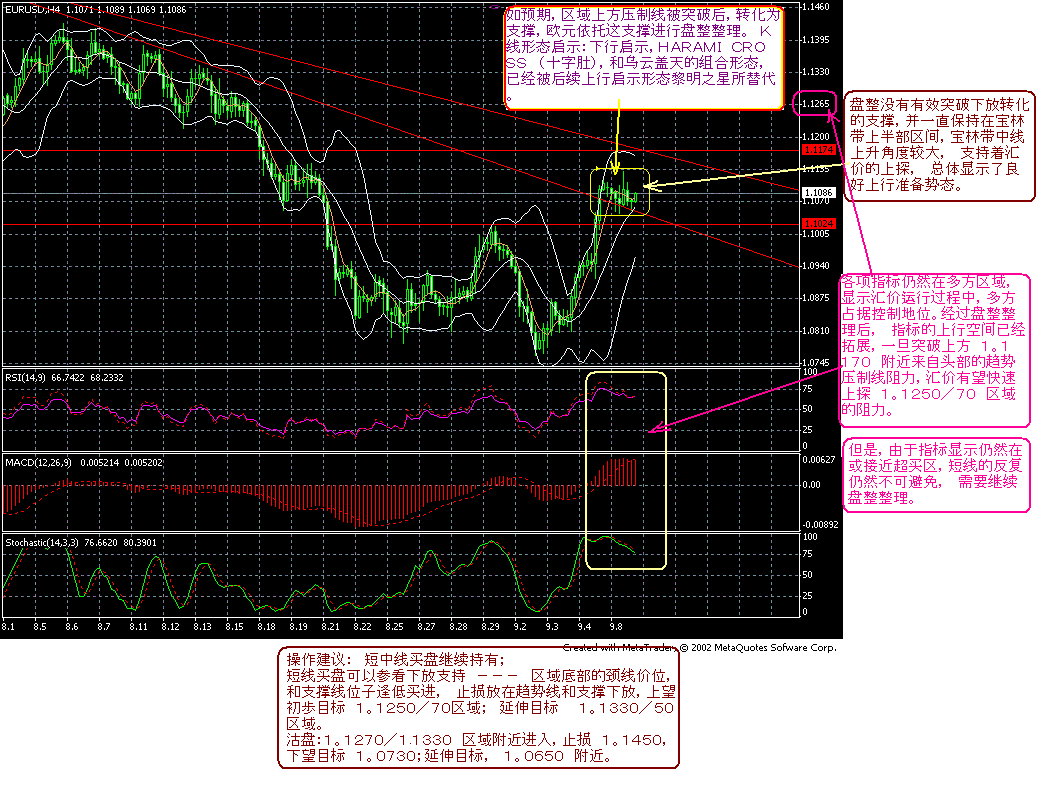Click the EURUSD,H4 chart title

click(32, 10)
